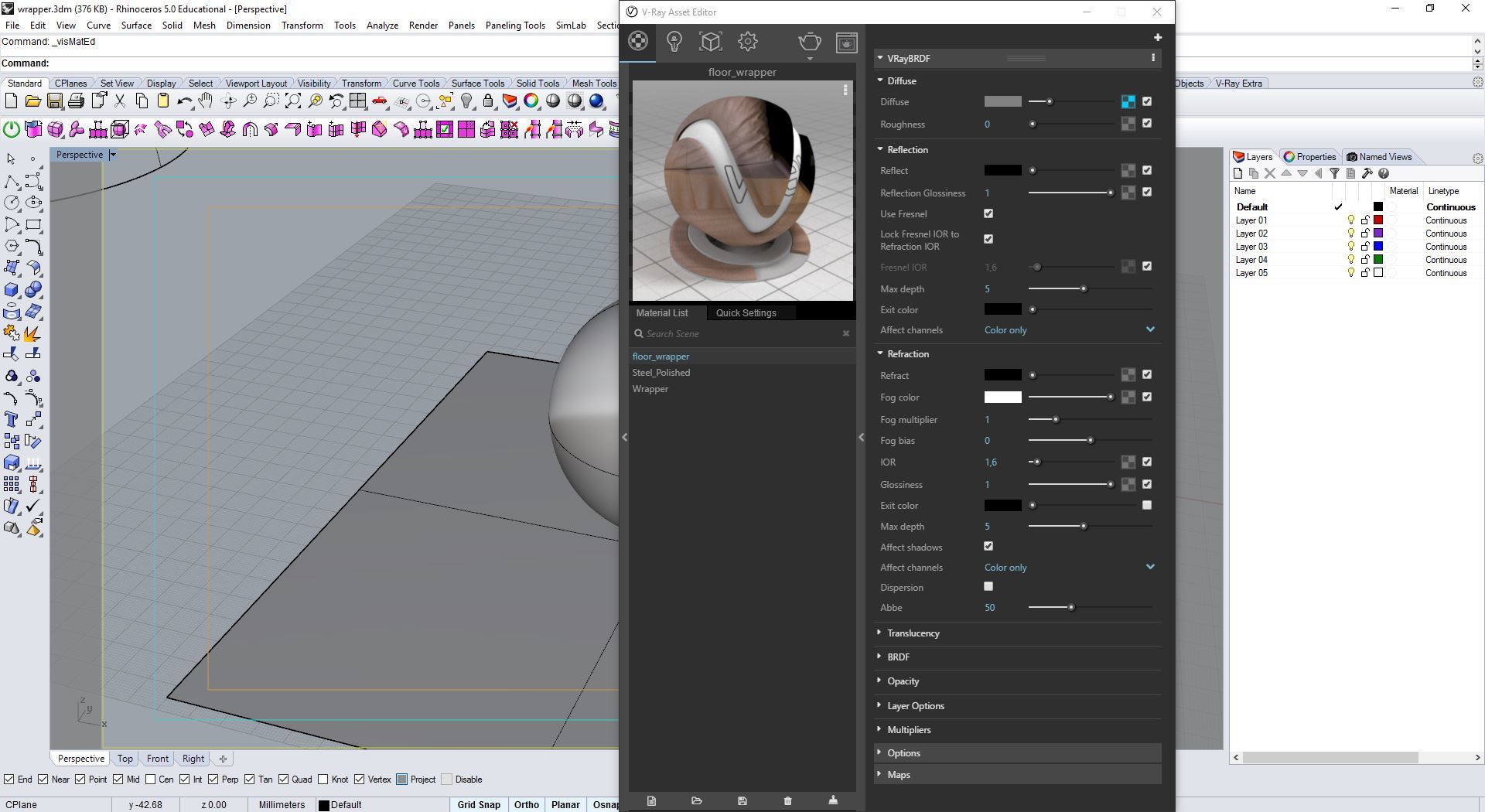Open the Lights tab in Asset Editor

coord(674,42)
